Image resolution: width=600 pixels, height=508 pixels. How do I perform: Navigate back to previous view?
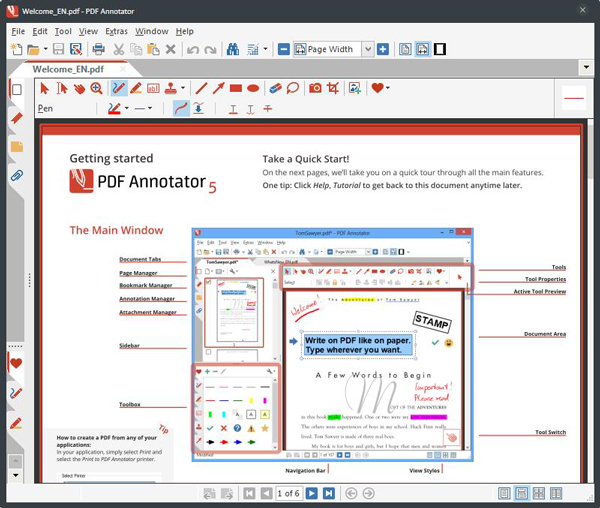click(x=351, y=493)
